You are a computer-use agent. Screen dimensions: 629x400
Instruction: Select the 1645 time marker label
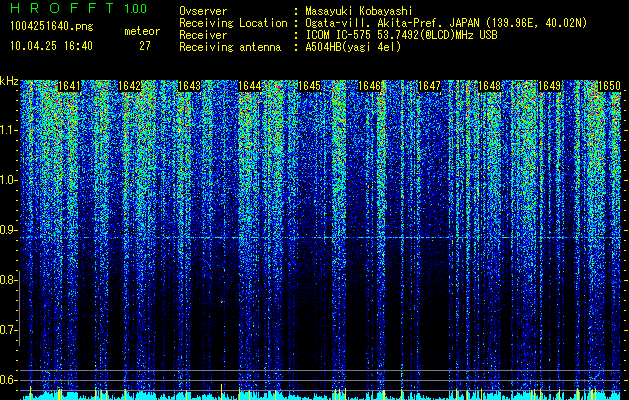tap(309, 86)
